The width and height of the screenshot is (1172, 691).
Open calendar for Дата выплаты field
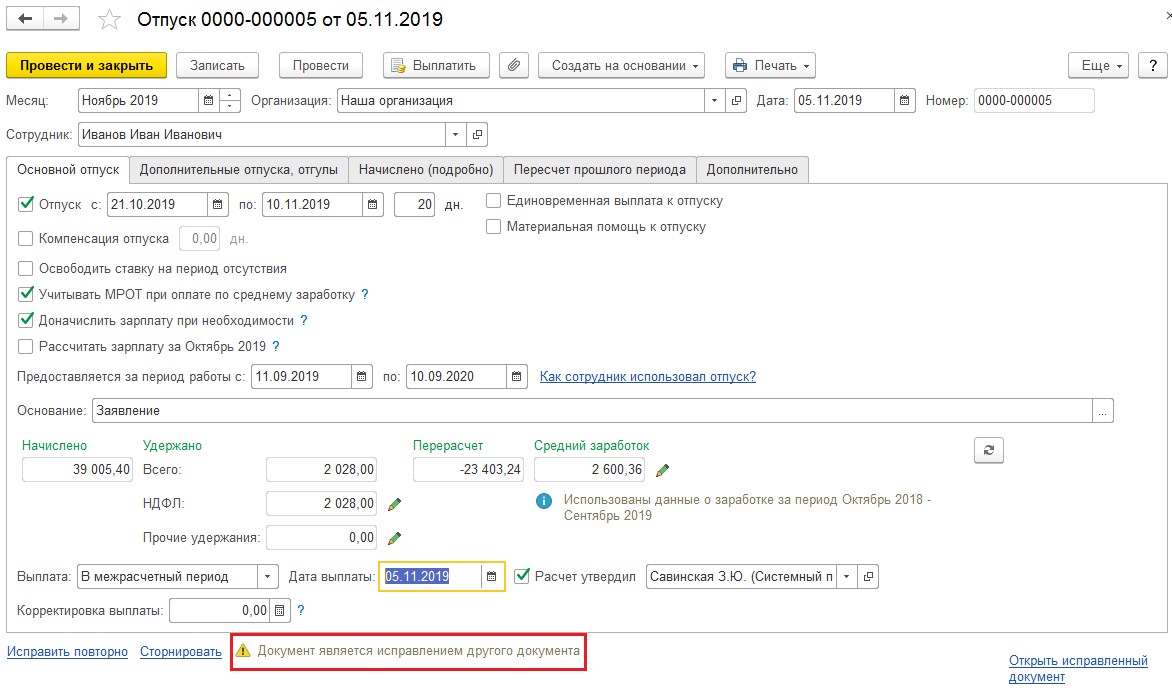(491, 577)
